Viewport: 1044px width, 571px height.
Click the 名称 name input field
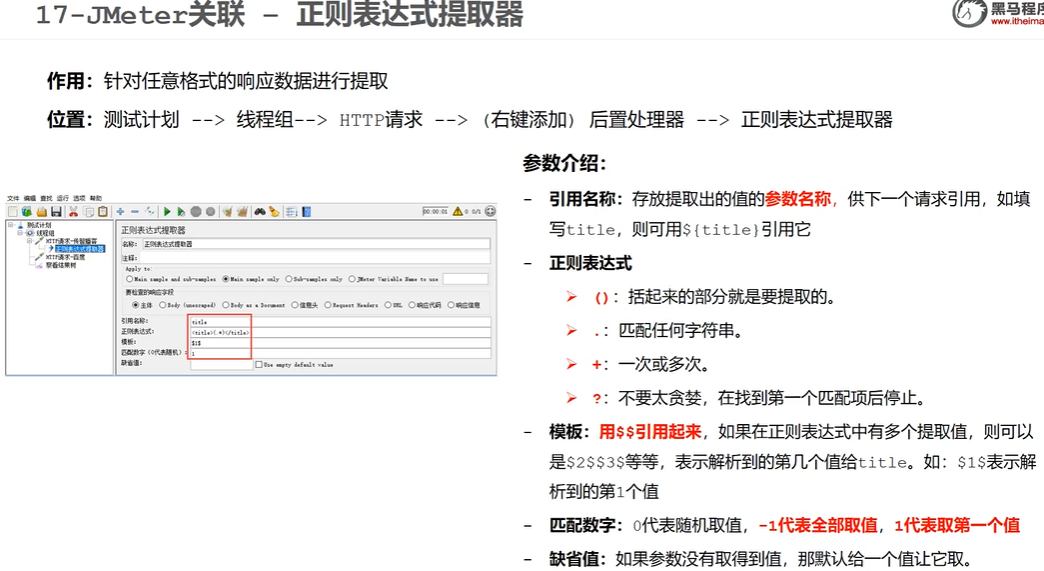316,244
